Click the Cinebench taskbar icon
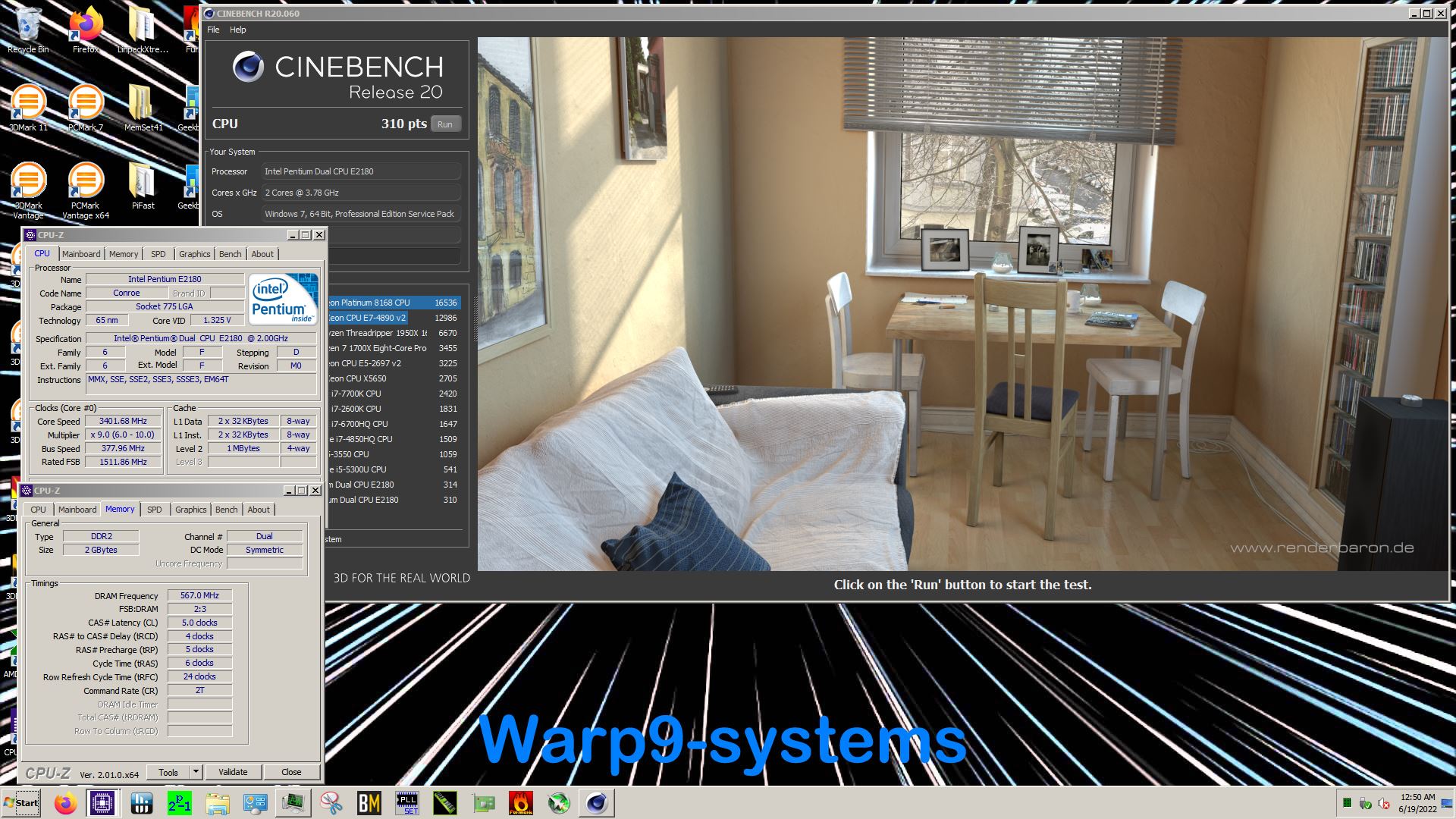Image resolution: width=1456 pixels, height=819 pixels. (x=597, y=803)
